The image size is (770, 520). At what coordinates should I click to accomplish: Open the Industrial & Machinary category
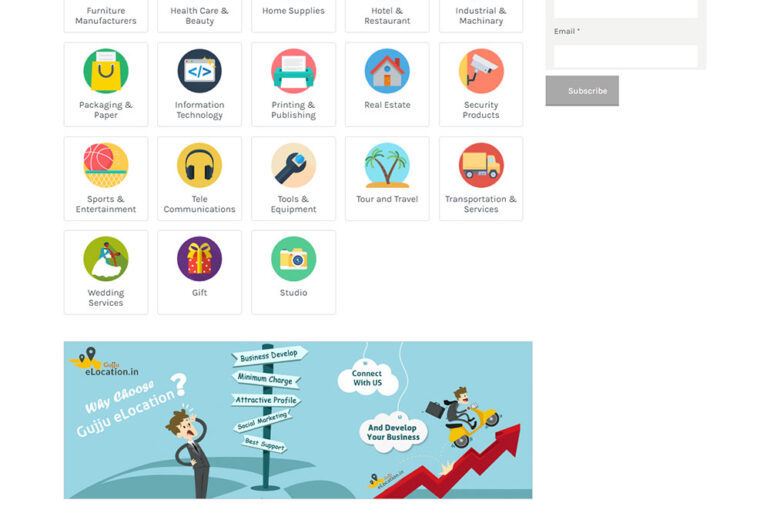coord(481,16)
